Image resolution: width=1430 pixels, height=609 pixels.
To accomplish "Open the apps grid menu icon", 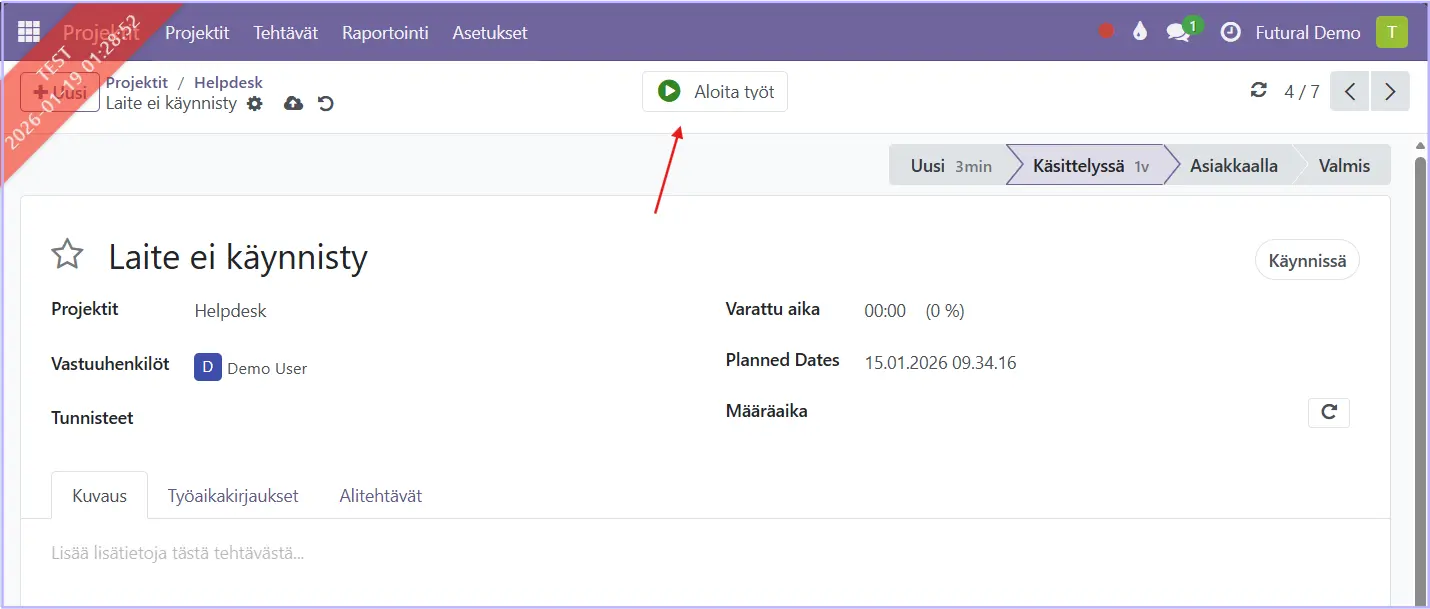I will tap(29, 32).
